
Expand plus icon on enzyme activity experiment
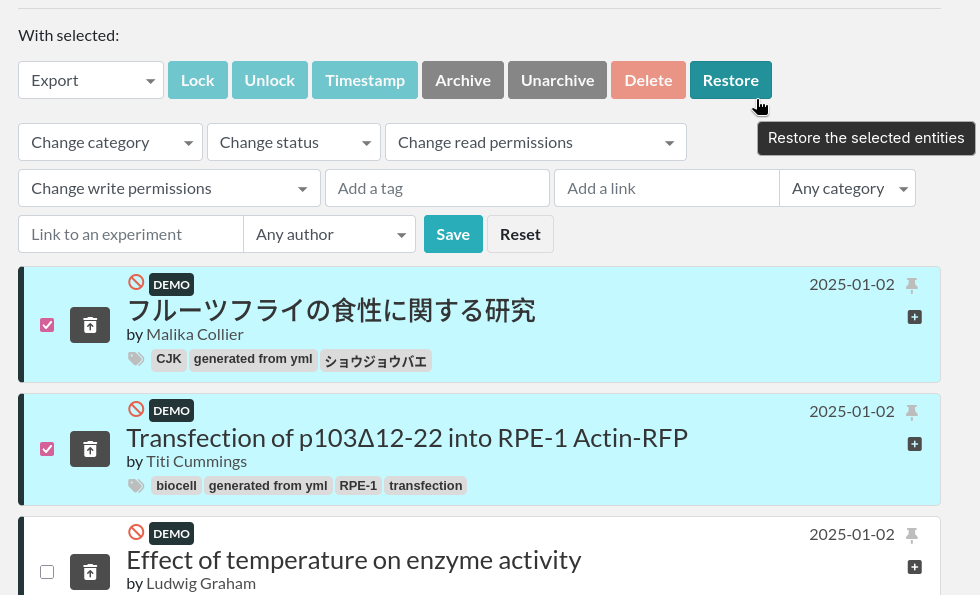pyautogui.click(x=914, y=567)
